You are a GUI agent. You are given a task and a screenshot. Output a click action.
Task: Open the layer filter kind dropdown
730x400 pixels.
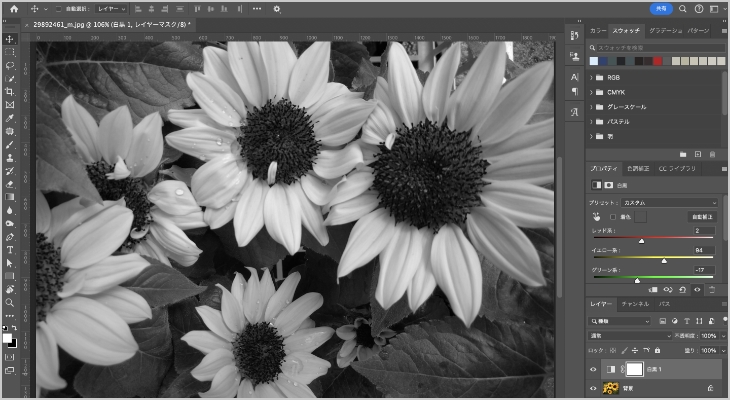click(x=619, y=321)
